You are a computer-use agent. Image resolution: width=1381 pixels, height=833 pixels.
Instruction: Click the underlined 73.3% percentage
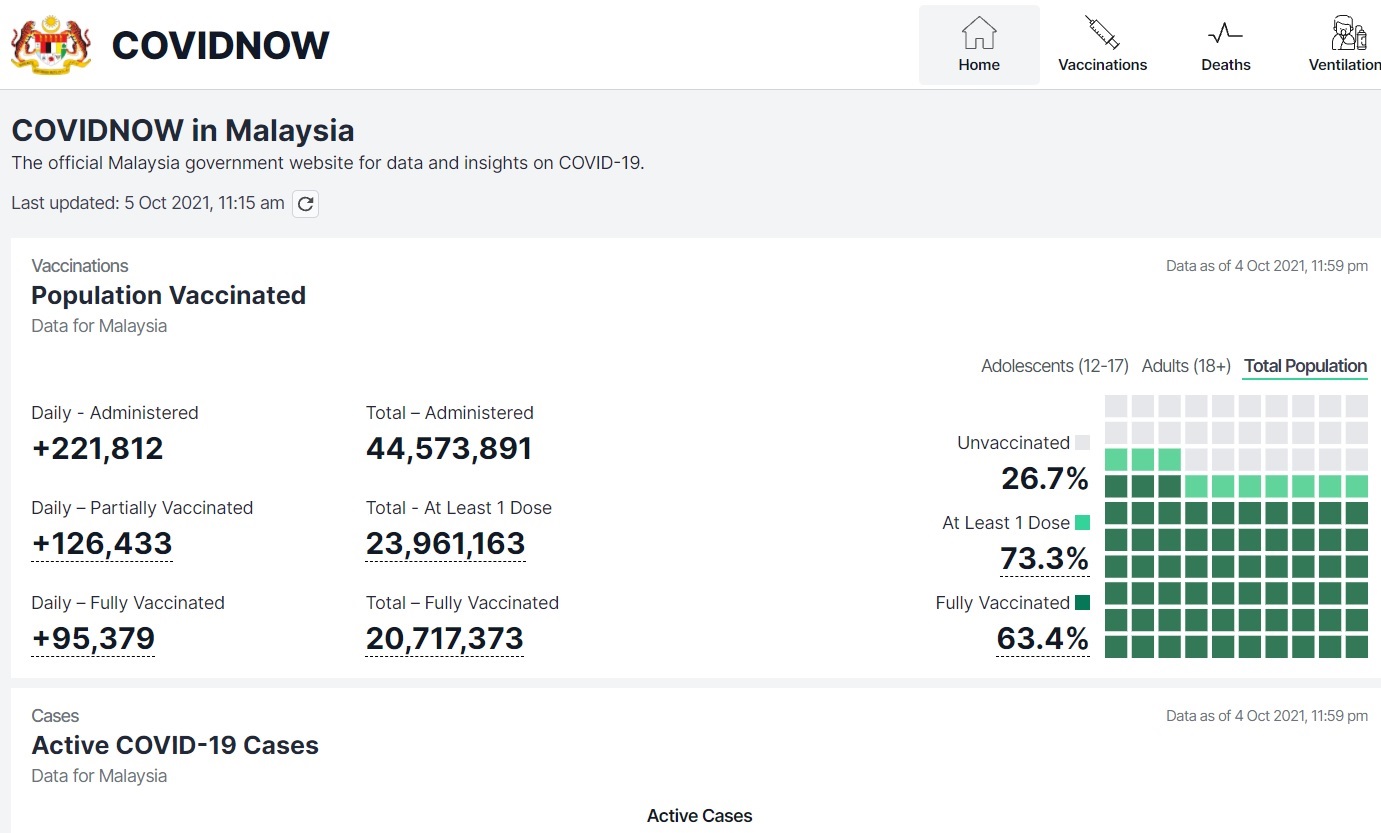point(1044,558)
